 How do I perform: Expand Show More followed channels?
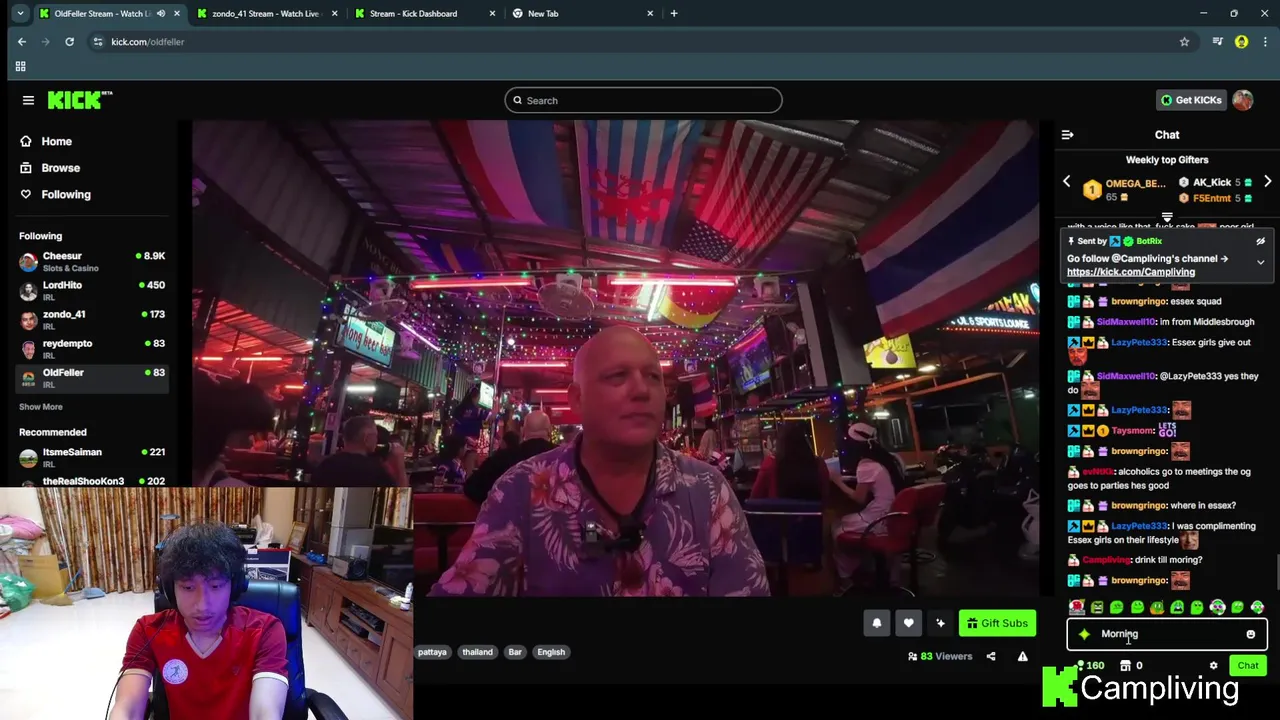[41, 407]
